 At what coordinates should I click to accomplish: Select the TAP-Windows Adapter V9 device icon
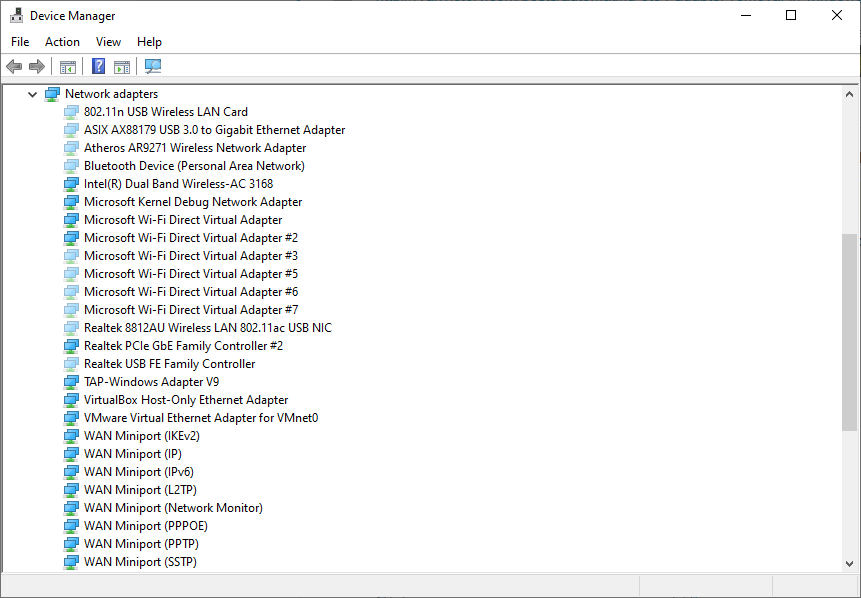(x=71, y=382)
